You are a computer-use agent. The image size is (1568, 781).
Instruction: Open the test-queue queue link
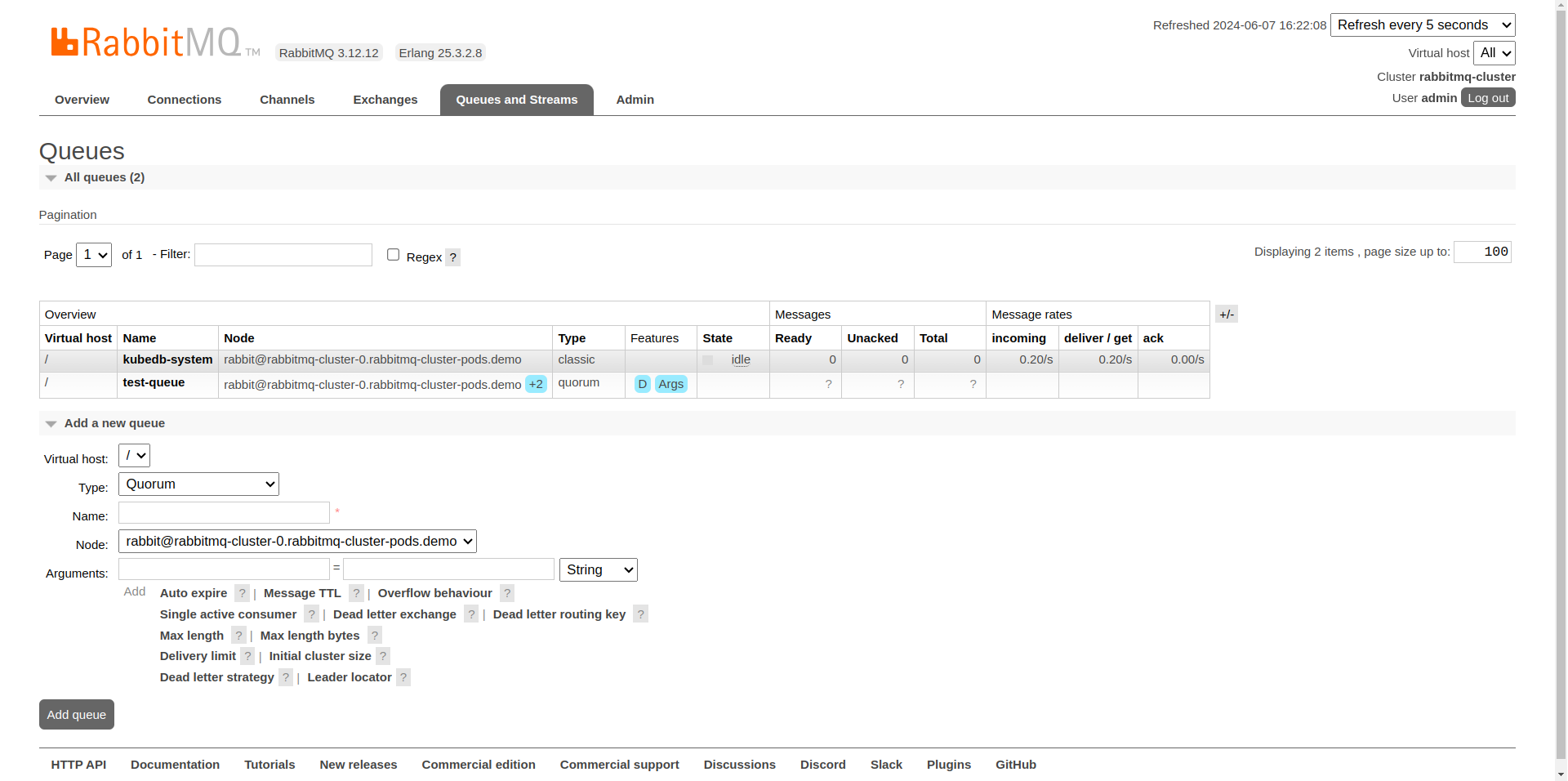(154, 382)
